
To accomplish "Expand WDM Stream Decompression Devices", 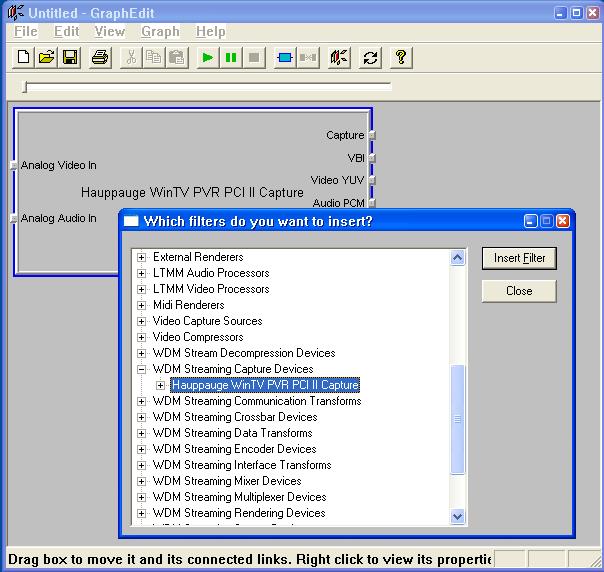I will [x=141, y=353].
